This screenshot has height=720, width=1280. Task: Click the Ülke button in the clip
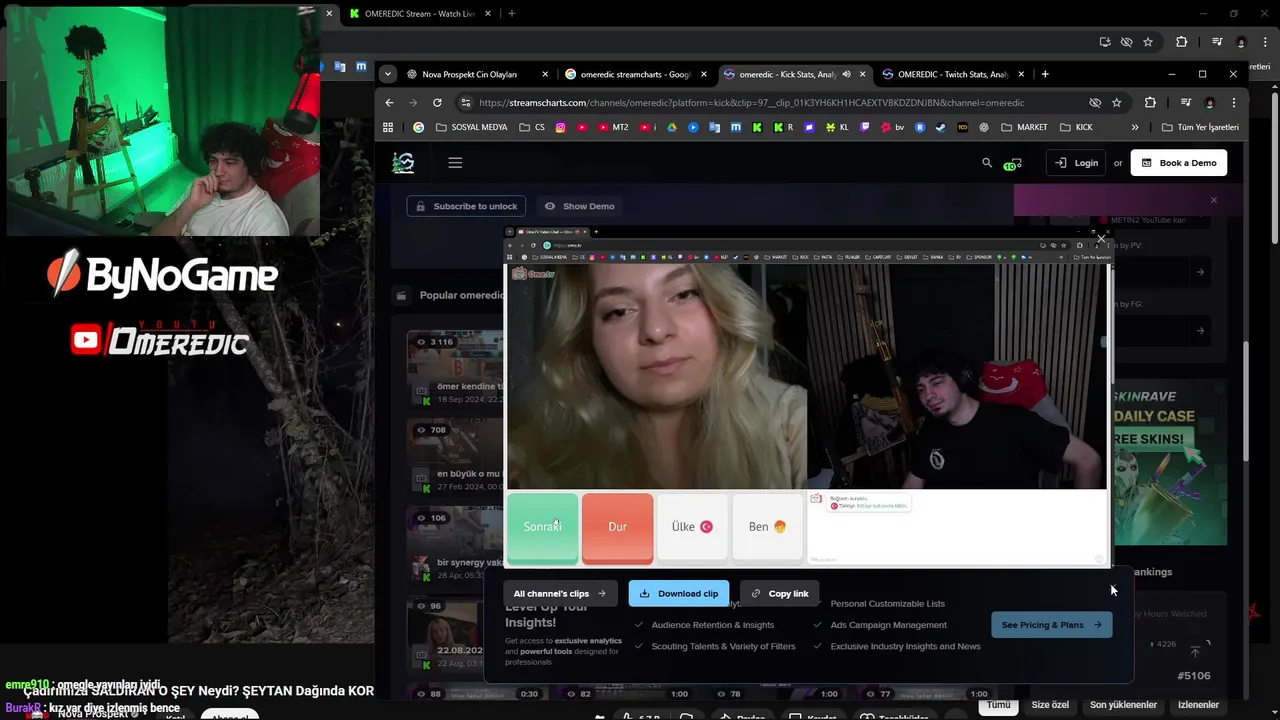coord(692,527)
